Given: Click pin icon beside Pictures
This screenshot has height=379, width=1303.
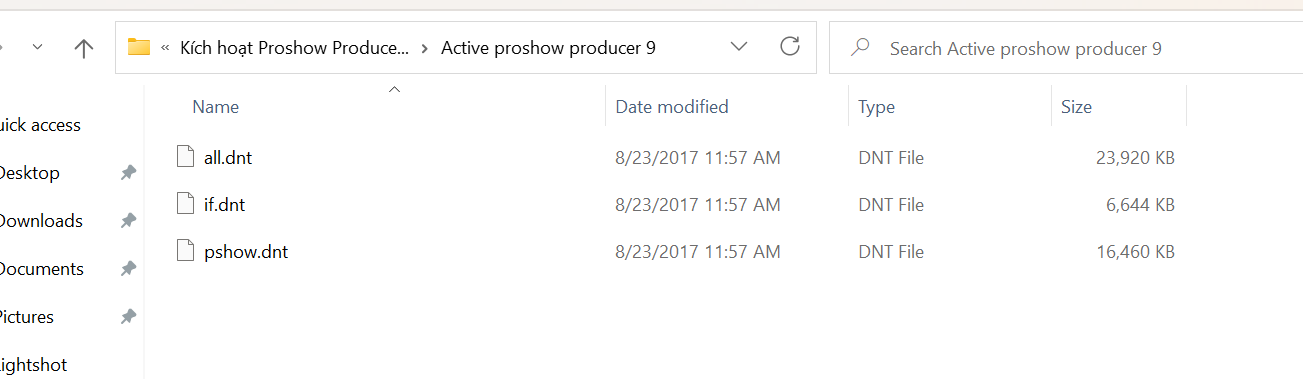Looking at the screenshot, I should pos(128,317).
